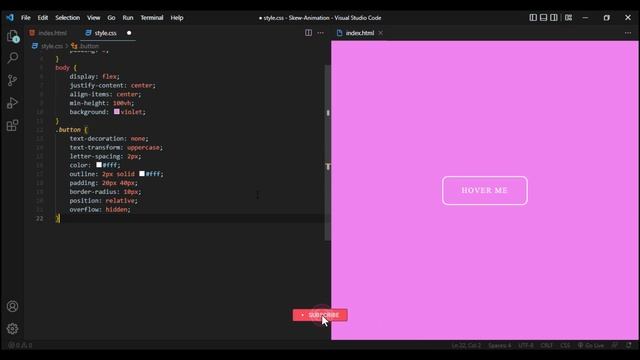Click the editor vertical scrollbar
Image resolution: width=640 pixels, height=360 pixels.
point(327,153)
